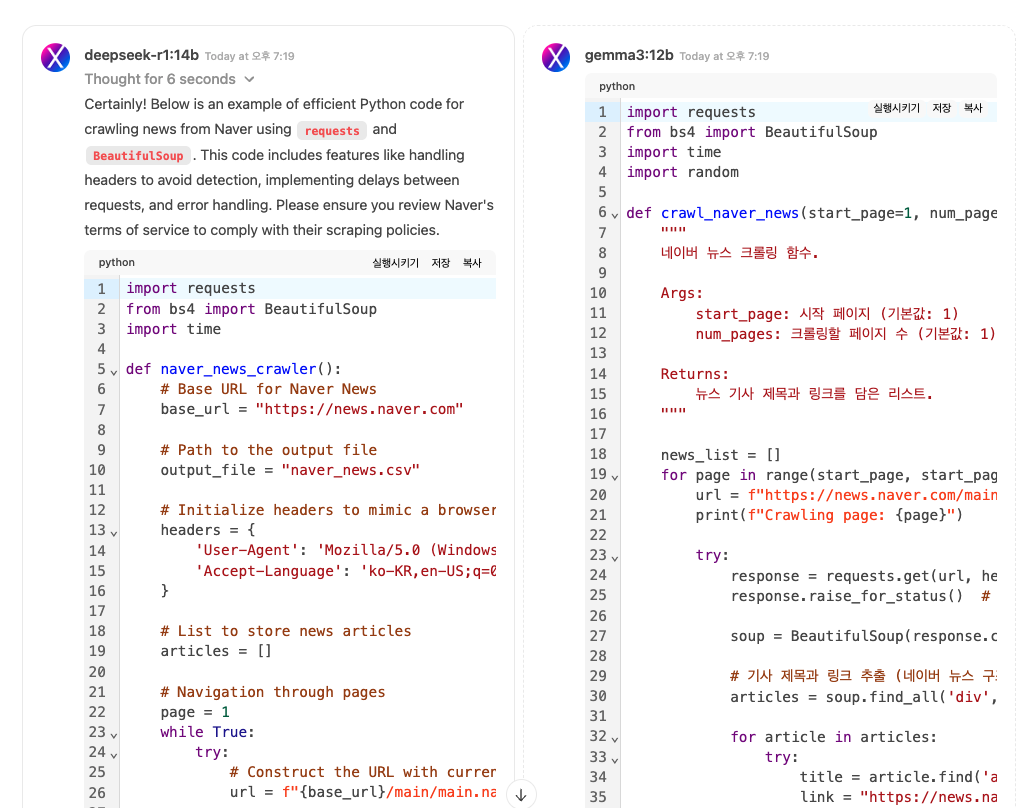Click 'articles = []' in deepseek code
The image size is (1035, 808).
click(216, 651)
